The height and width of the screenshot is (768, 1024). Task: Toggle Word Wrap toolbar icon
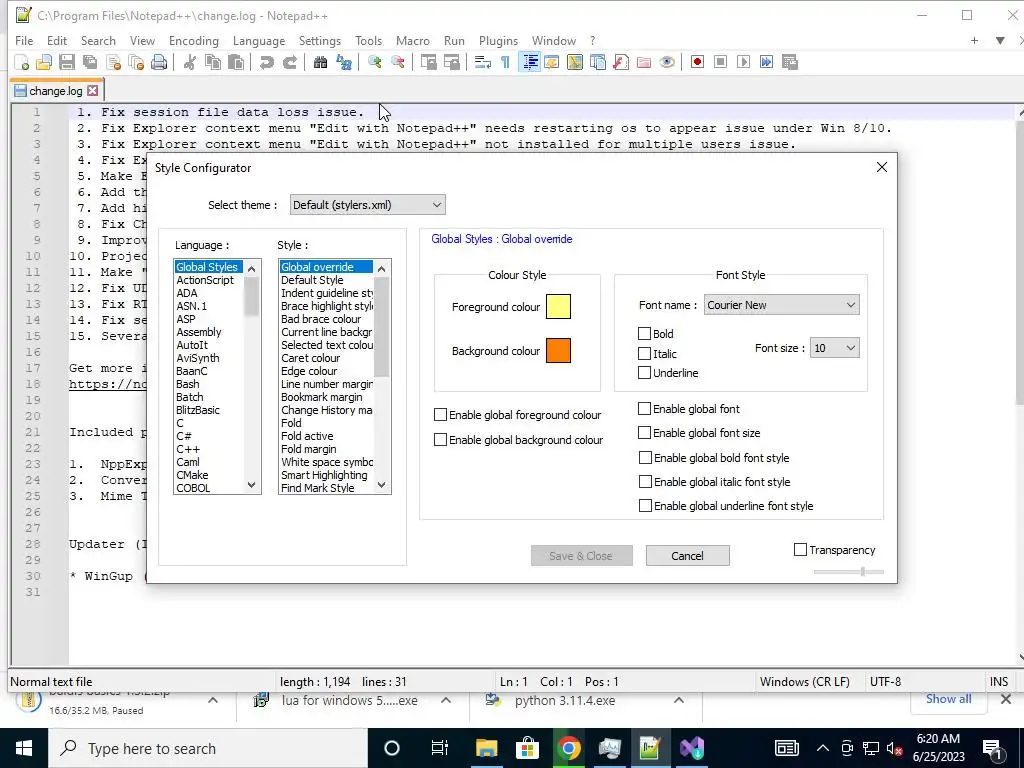pyautogui.click(x=483, y=62)
